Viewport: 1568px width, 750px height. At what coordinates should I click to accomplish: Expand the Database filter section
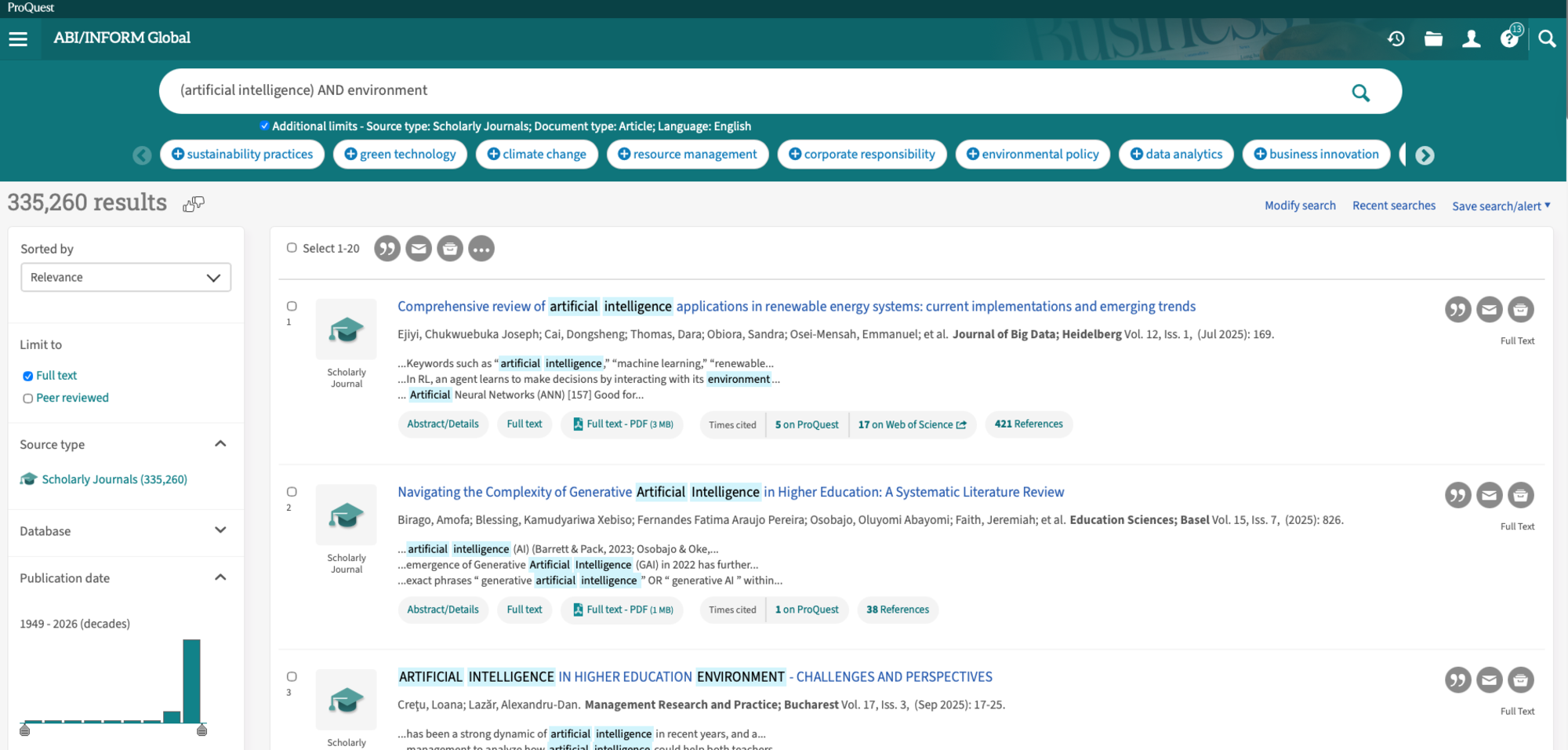pyautogui.click(x=221, y=531)
